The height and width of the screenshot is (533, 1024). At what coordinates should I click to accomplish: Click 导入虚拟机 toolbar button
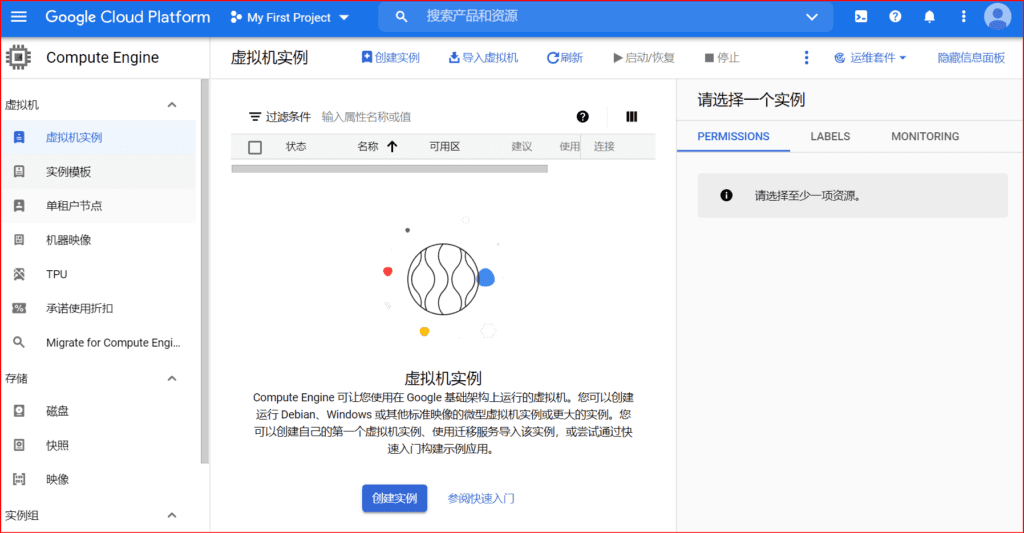click(483, 57)
